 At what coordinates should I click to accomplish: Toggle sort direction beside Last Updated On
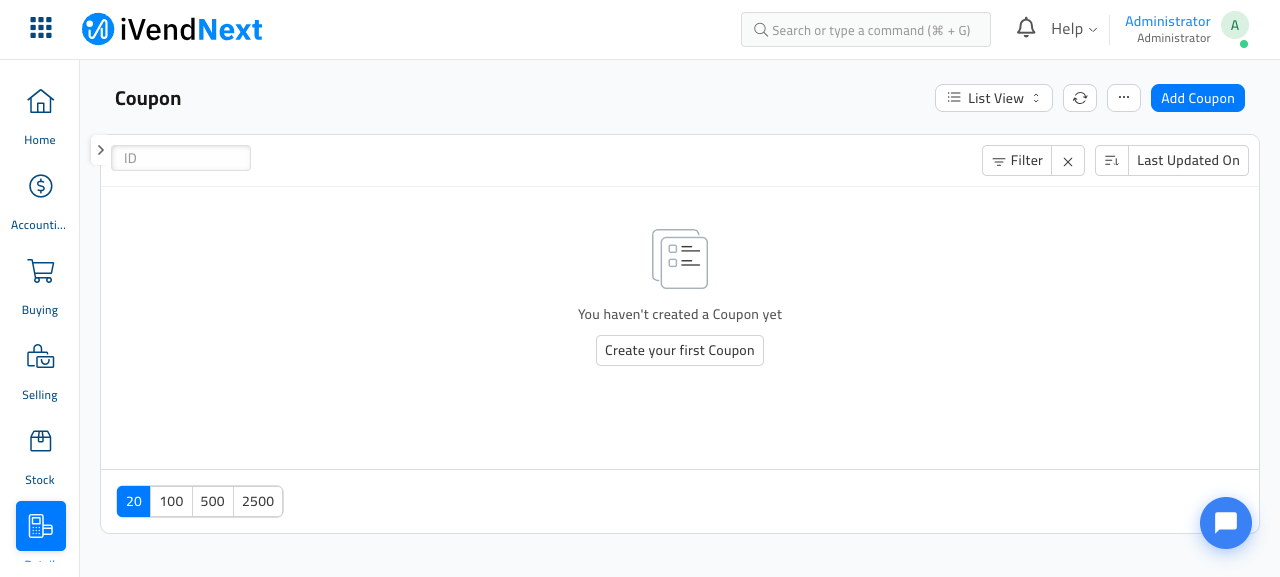1112,161
